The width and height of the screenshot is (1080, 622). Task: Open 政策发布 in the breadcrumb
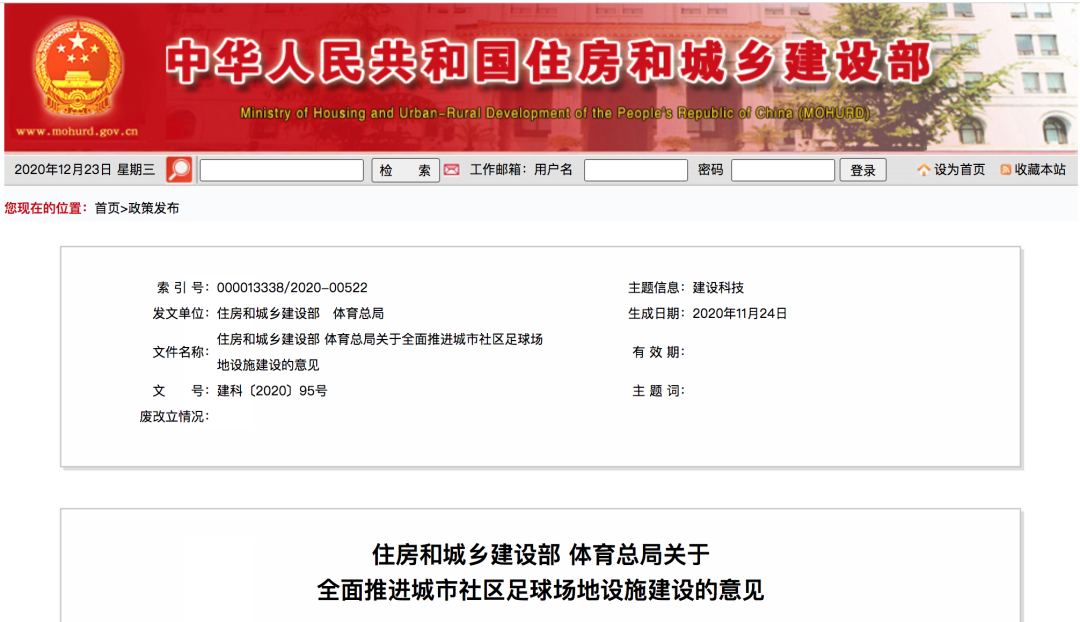[x=153, y=208]
